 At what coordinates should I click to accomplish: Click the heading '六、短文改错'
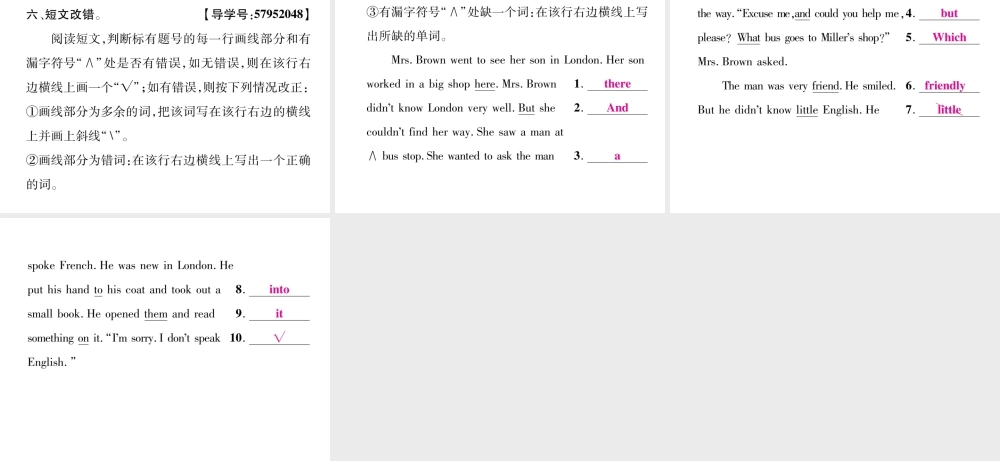64,14
